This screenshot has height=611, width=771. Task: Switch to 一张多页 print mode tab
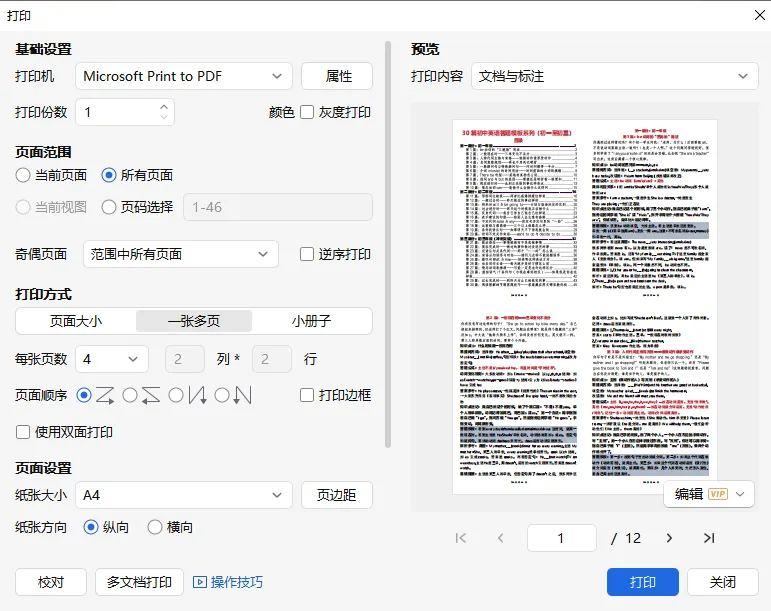click(194, 321)
